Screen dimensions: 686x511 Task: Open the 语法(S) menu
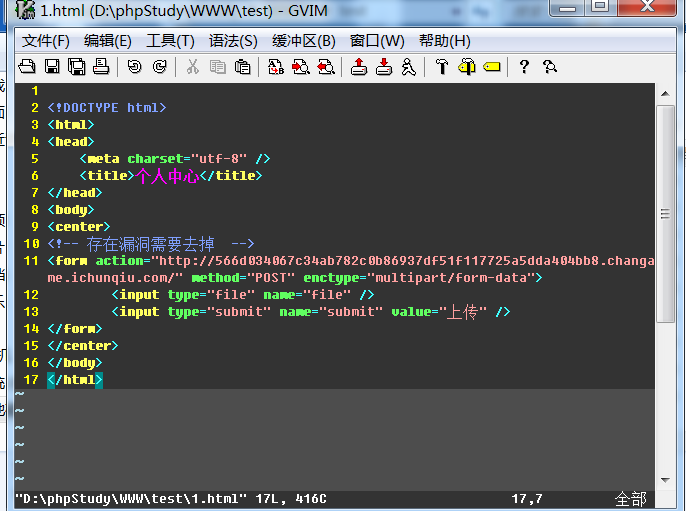coord(233,41)
